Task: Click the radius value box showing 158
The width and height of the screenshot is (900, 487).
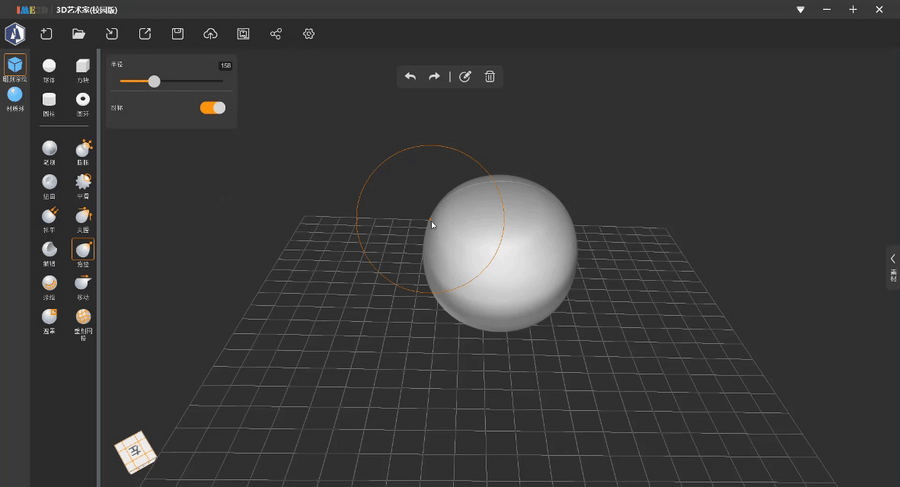Action: point(226,65)
